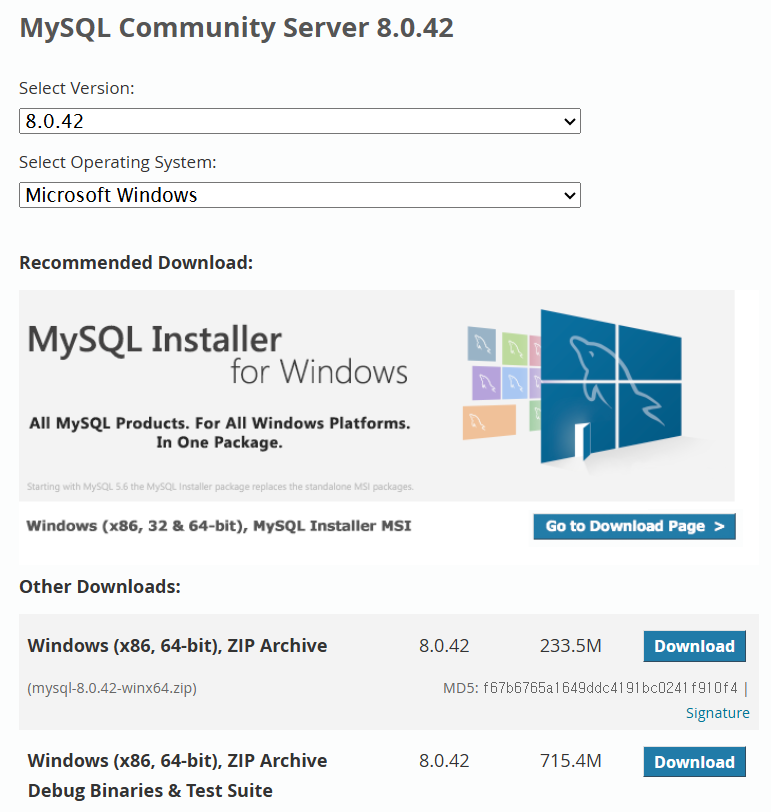Click the MD5 checksum f67b6765a1649ddc4191bc0241f910f4

[610, 688]
